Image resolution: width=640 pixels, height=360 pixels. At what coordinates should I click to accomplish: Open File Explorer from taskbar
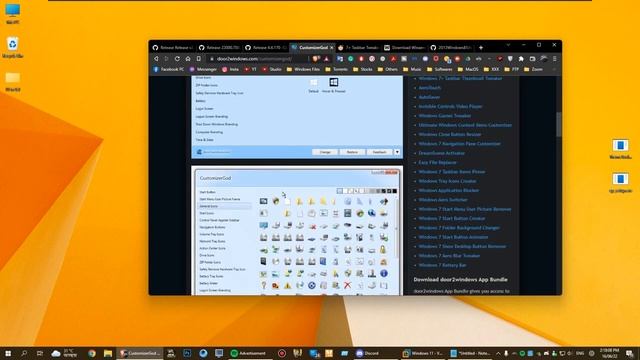108,353
